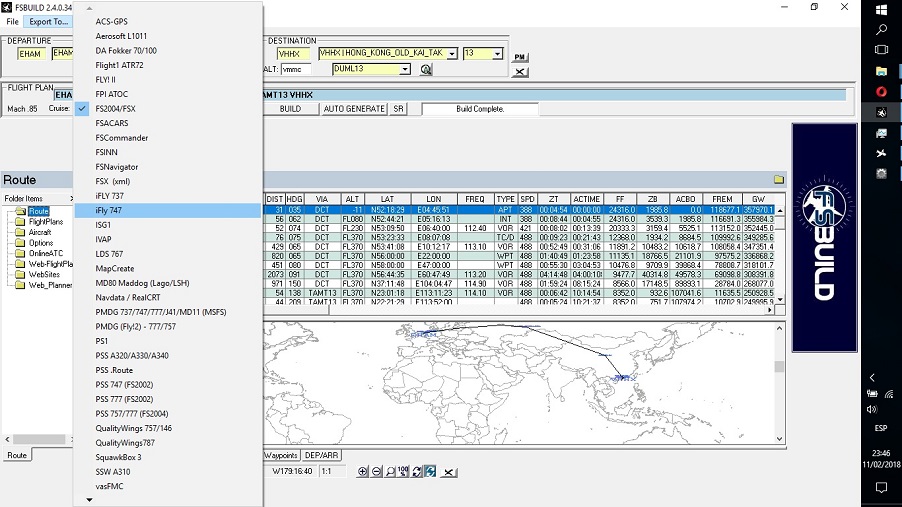Click the monitor app icon in taskbar
Screen dimensions: 902x507
click(x=881, y=133)
